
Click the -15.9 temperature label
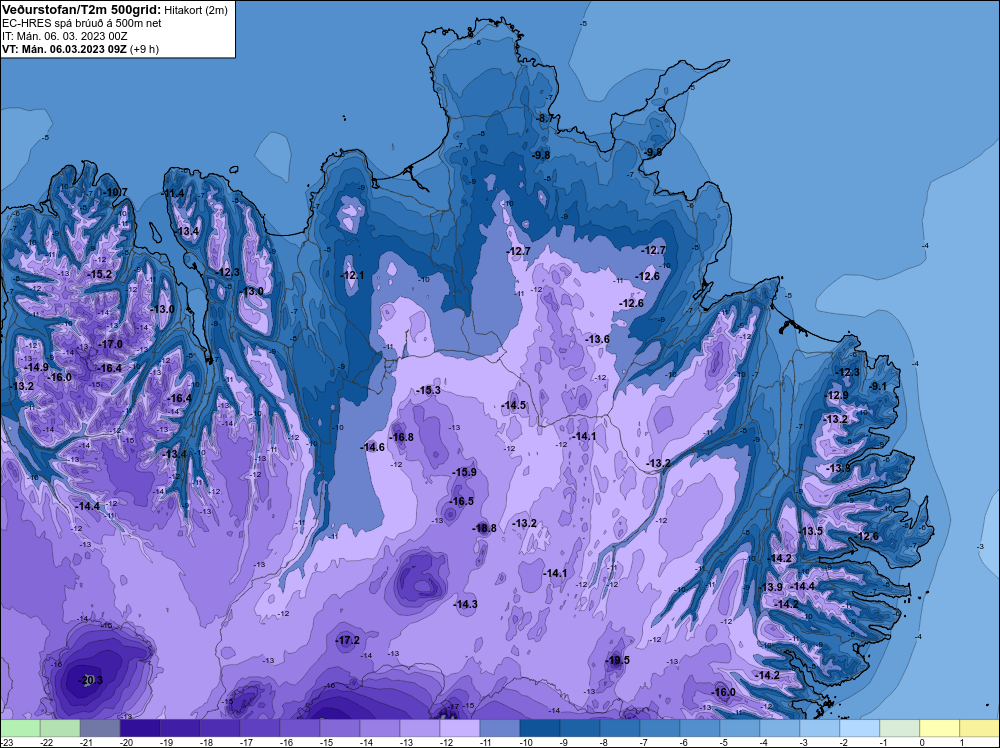click(x=464, y=473)
